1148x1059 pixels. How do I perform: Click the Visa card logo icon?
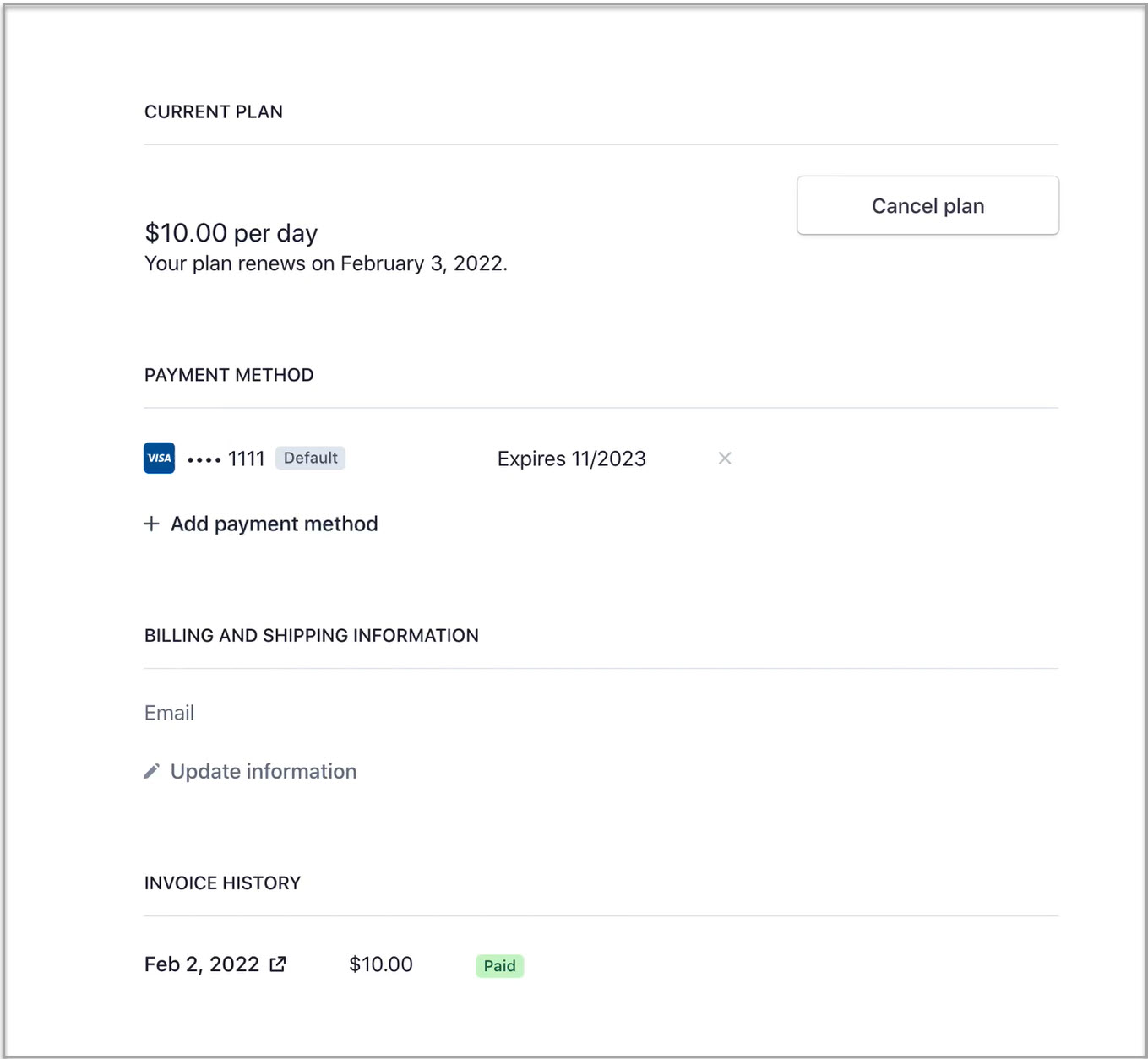click(160, 458)
